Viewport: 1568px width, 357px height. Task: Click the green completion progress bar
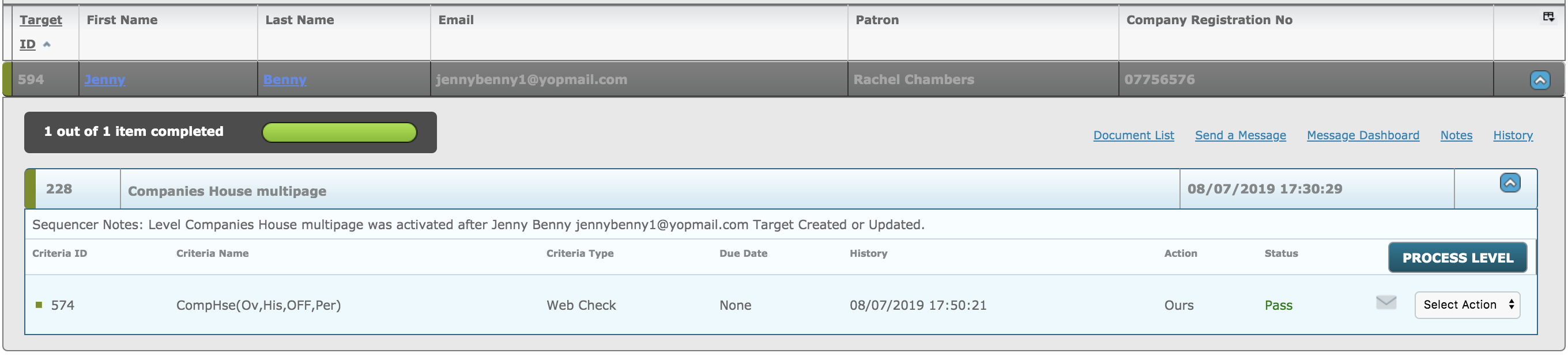tap(339, 132)
